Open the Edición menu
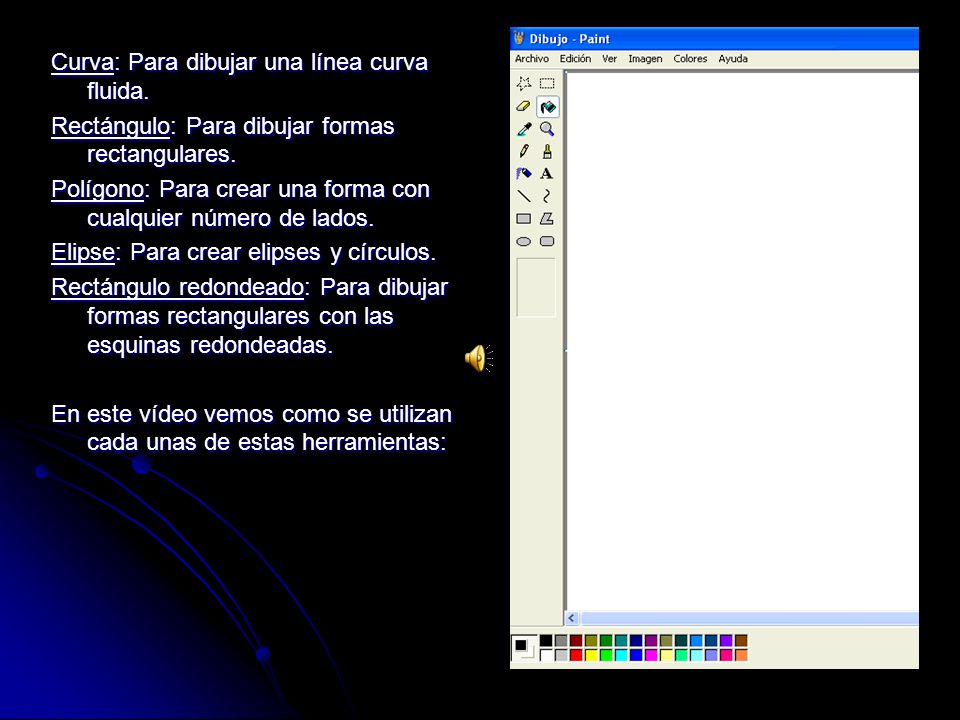The image size is (960, 720). [576, 59]
